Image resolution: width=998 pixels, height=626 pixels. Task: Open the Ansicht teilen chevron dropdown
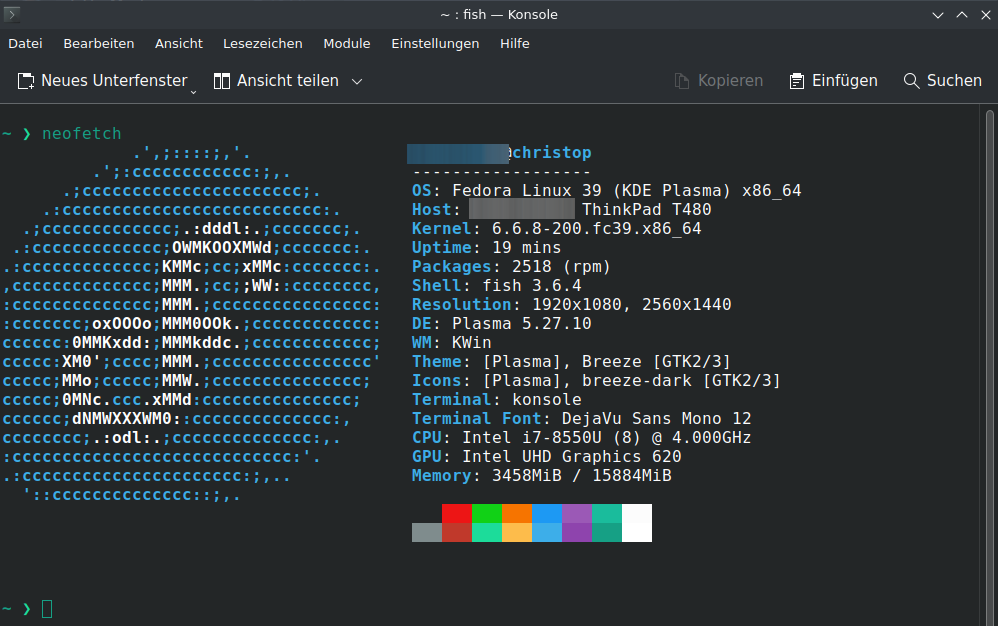tap(357, 81)
